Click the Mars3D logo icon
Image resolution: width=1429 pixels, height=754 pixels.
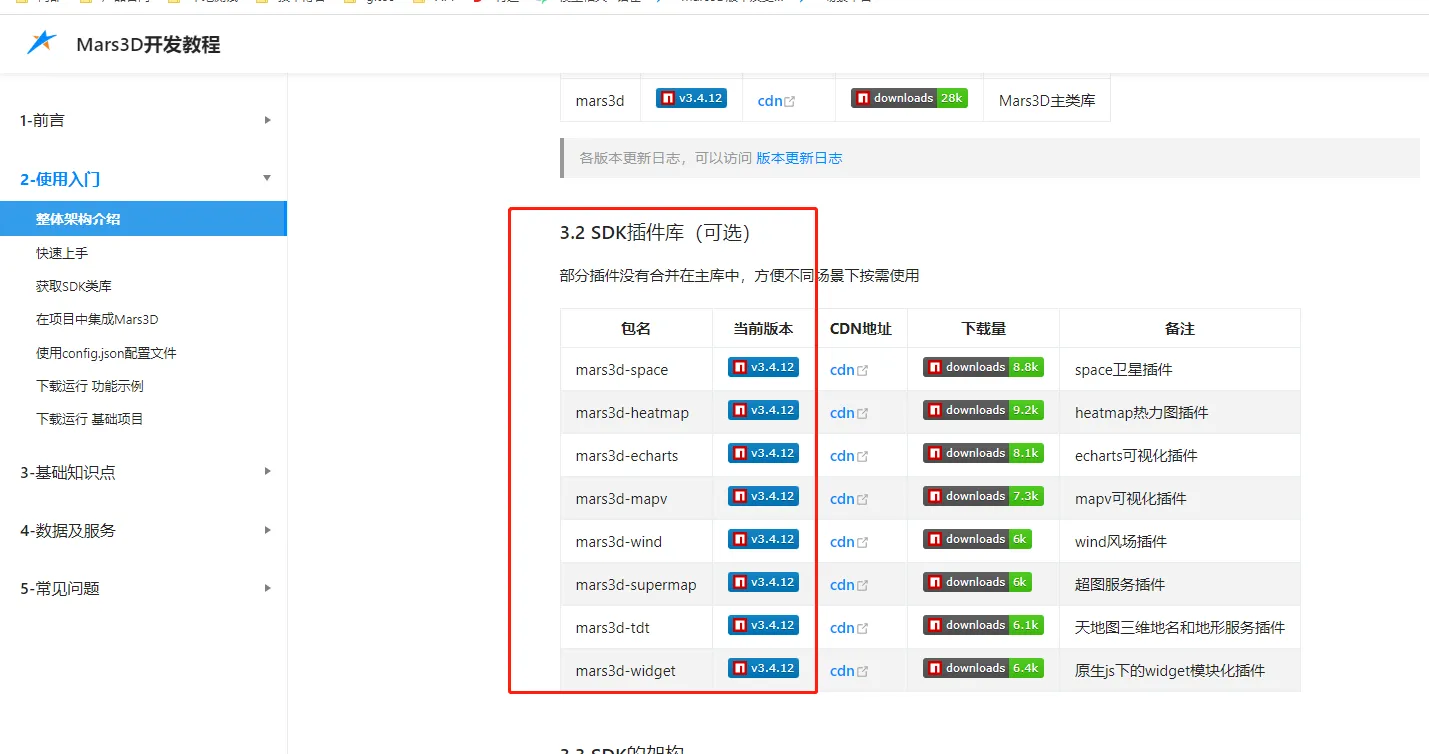pos(42,43)
